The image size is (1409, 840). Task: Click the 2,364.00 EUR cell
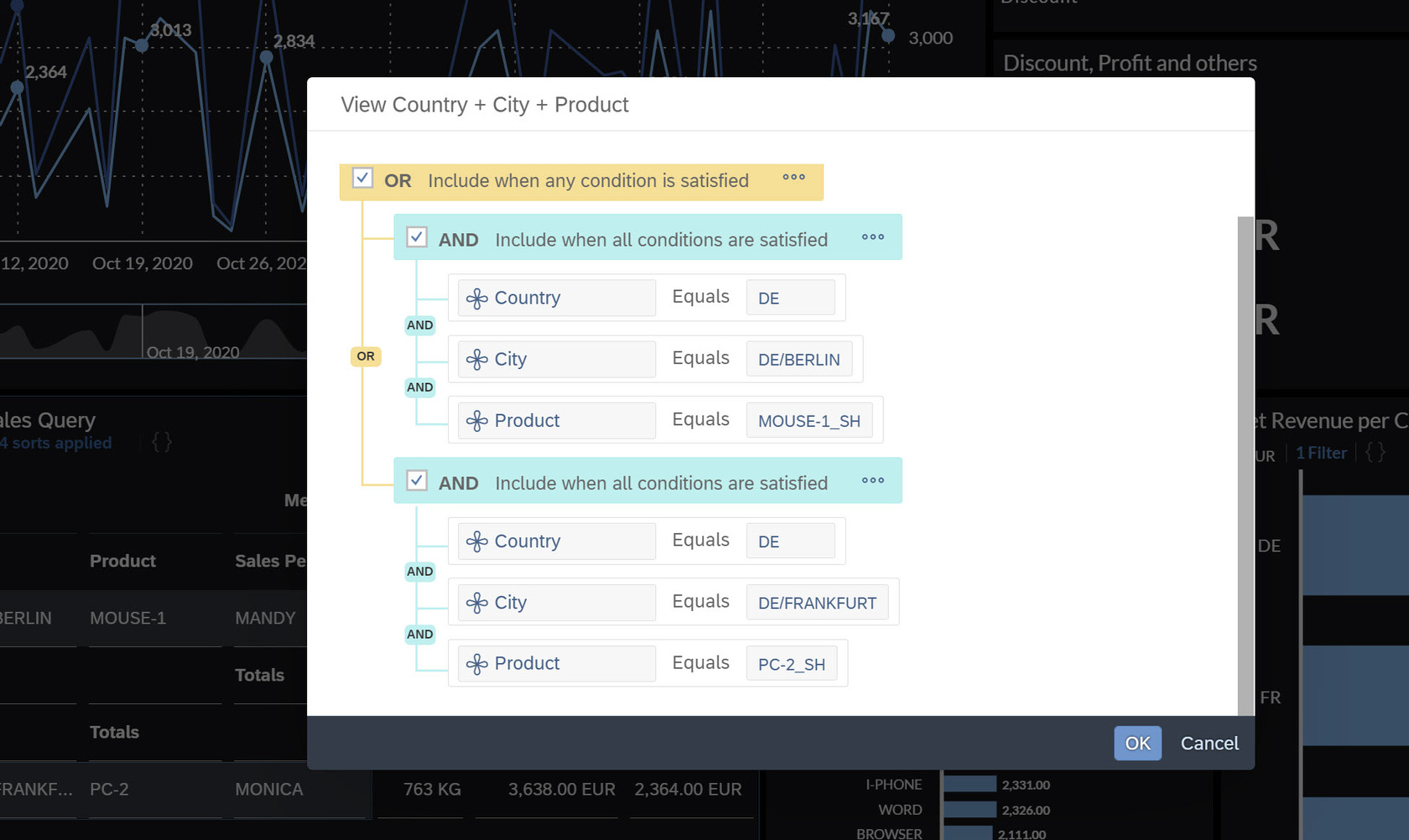pyautogui.click(x=688, y=789)
